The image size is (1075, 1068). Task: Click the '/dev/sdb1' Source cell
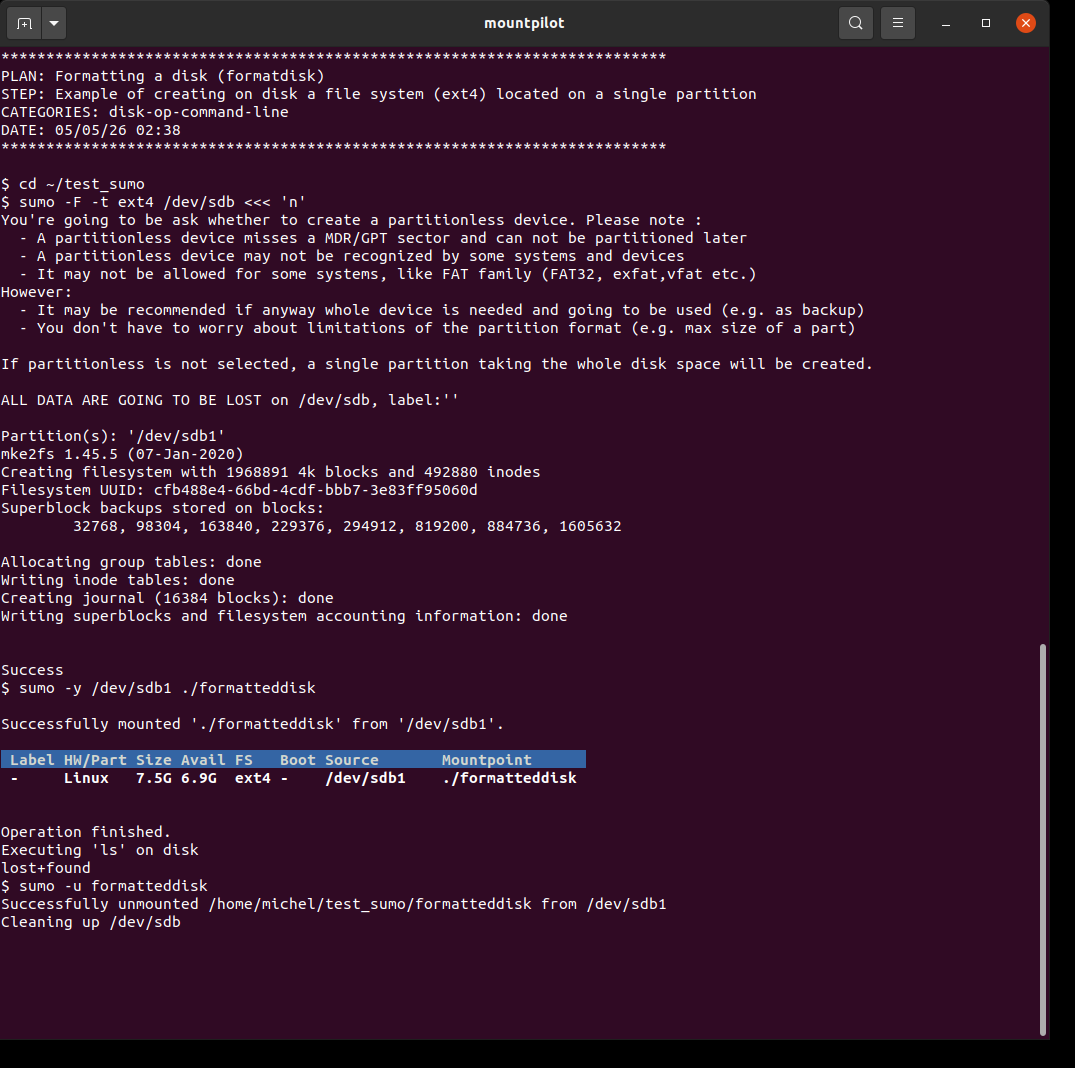[365, 778]
